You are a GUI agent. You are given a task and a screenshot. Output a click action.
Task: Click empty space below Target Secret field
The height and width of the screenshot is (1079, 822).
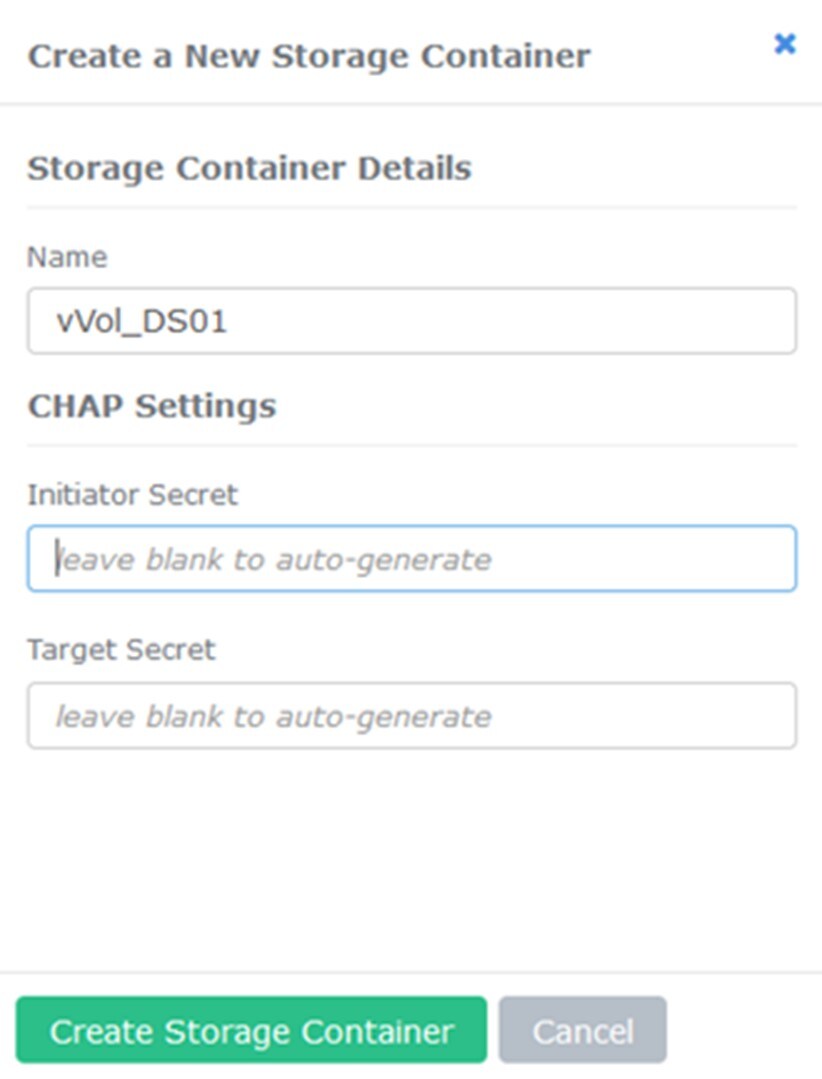(x=411, y=860)
